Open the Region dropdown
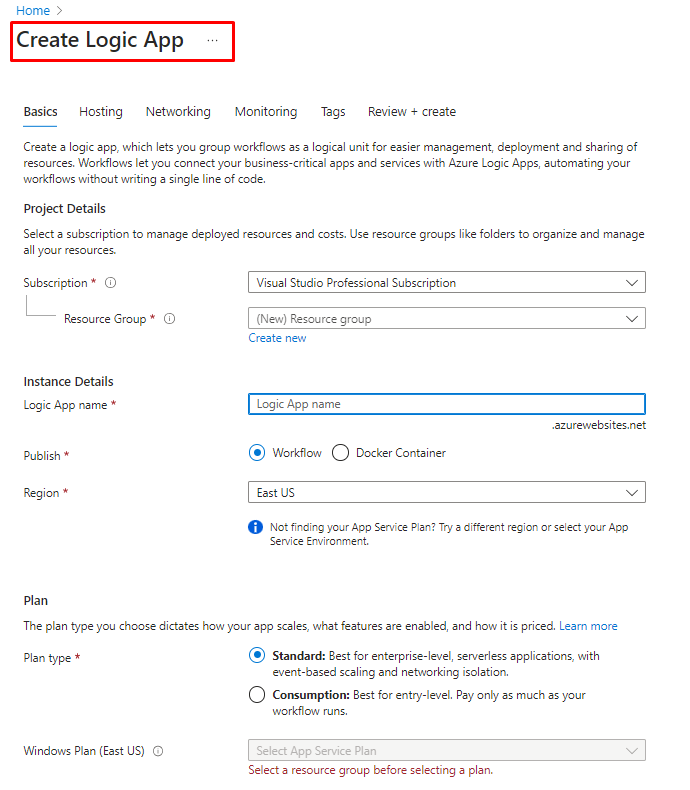 (x=446, y=493)
